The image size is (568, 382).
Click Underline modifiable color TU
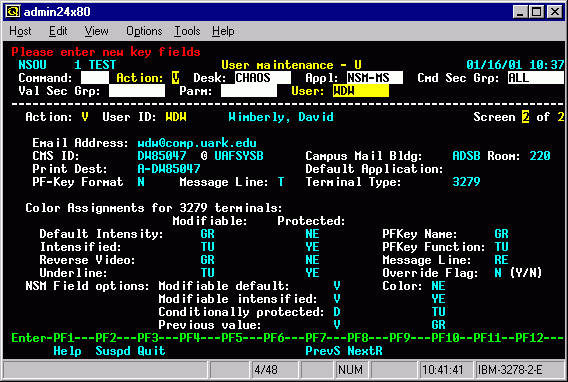[x=208, y=273]
